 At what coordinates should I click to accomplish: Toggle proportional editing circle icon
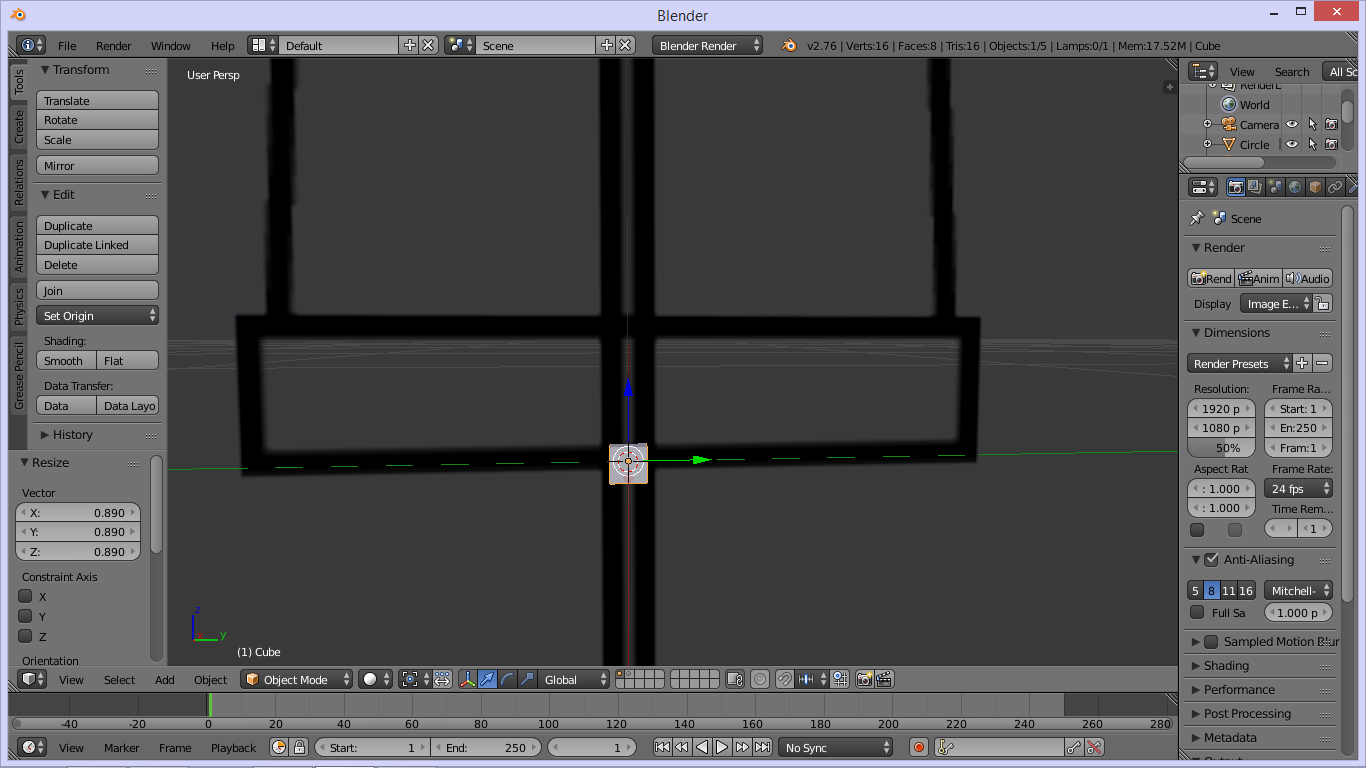[760, 679]
